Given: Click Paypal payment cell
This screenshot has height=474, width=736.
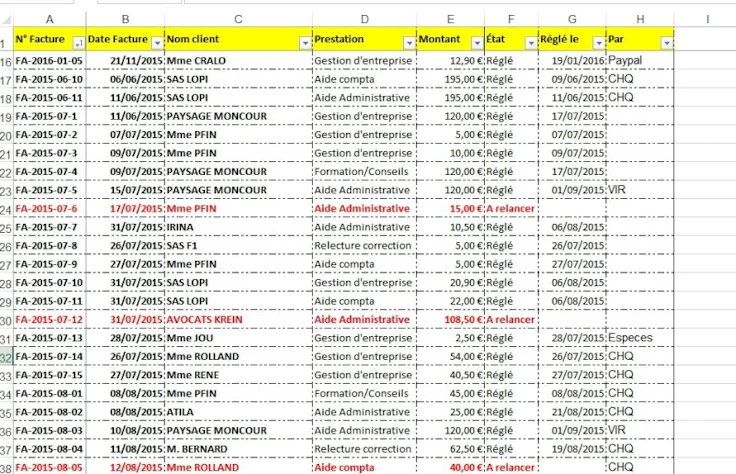Looking at the screenshot, I should (640, 61).
